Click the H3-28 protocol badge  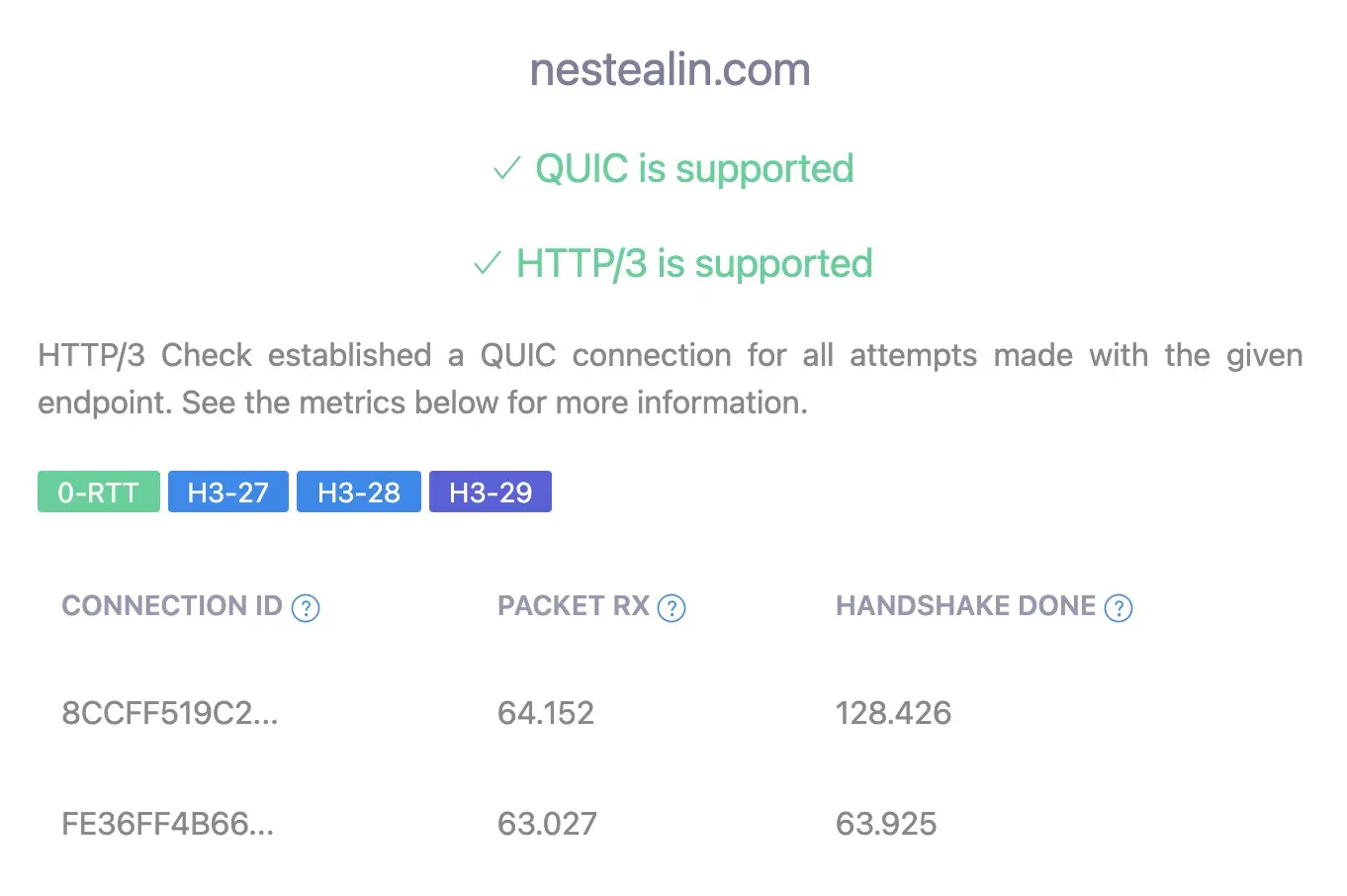(x=359, y=492)
